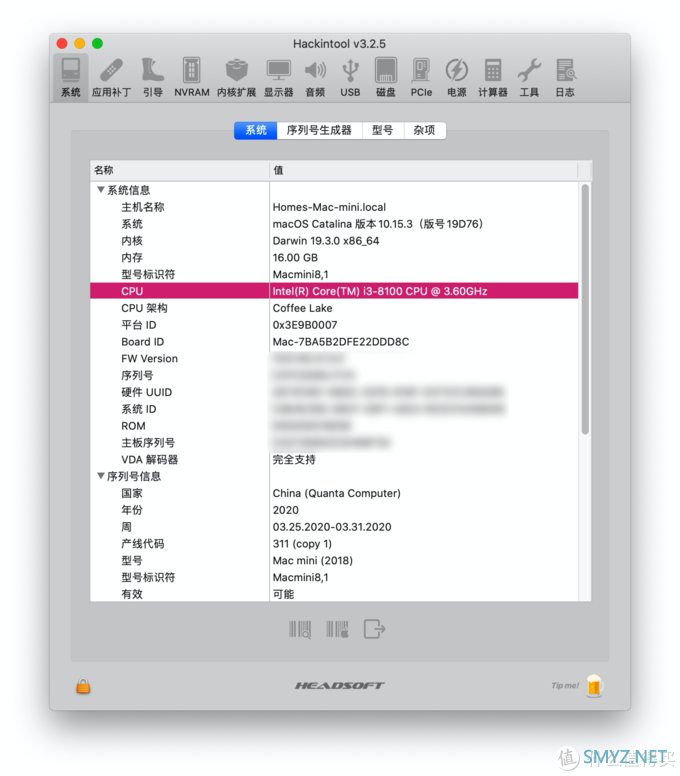680x776 pixels.
Task: Collapse the 序列号信息 group
Action: click(101, 476)
